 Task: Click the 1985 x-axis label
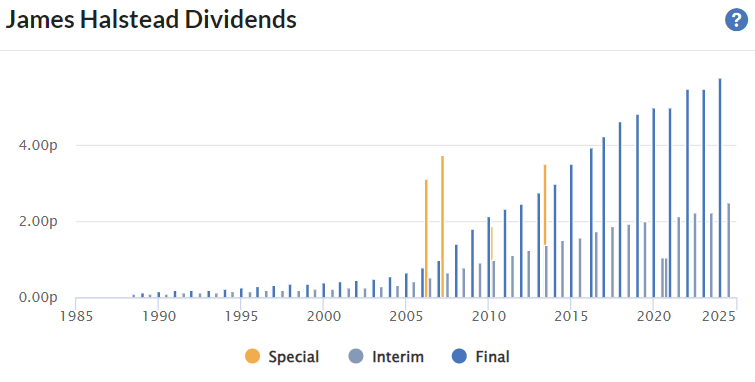(x=76, y=316)
